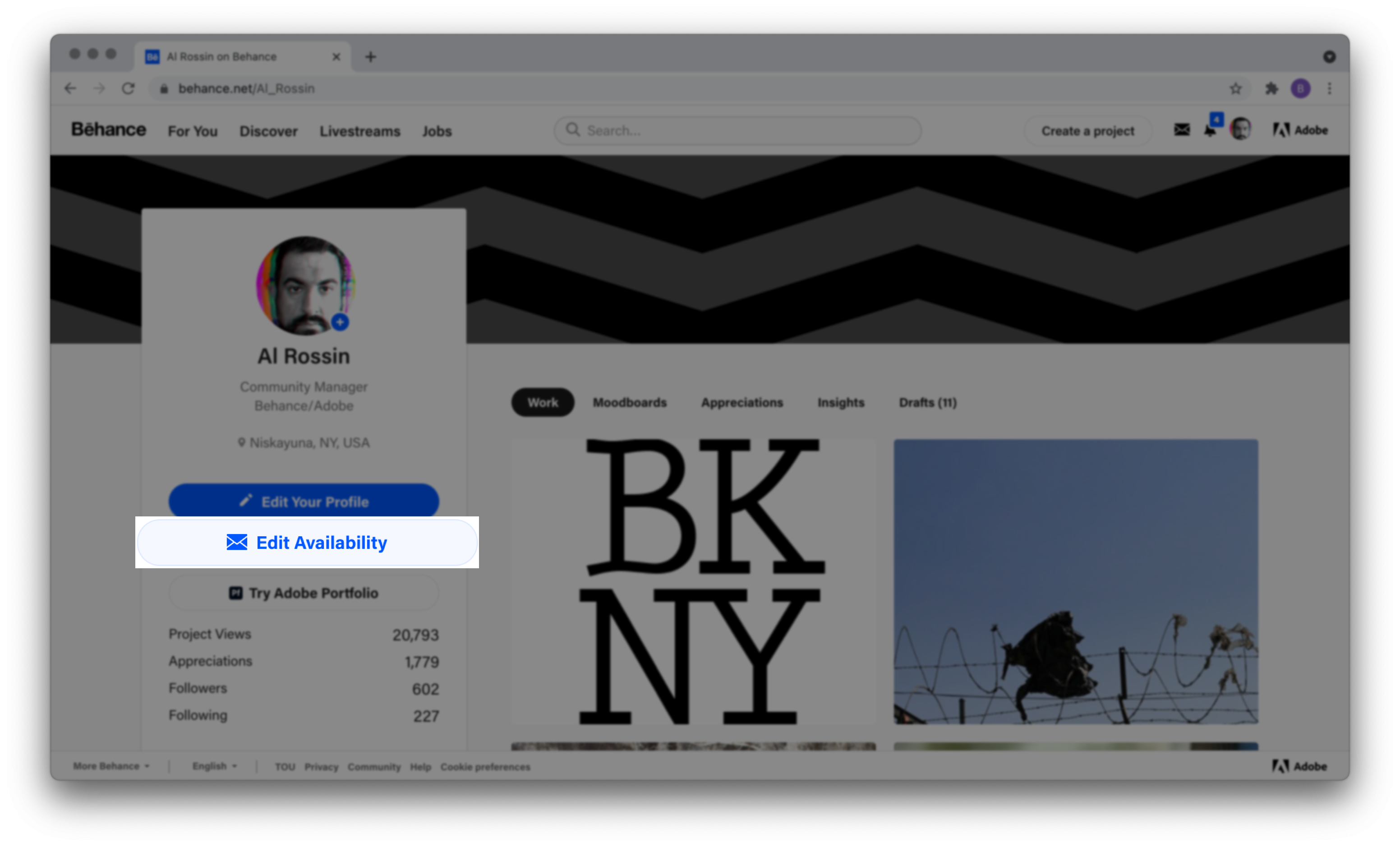Screen dimensions: 1400x847
Task: Click the Edit Availability button
Action: (308, 543)
